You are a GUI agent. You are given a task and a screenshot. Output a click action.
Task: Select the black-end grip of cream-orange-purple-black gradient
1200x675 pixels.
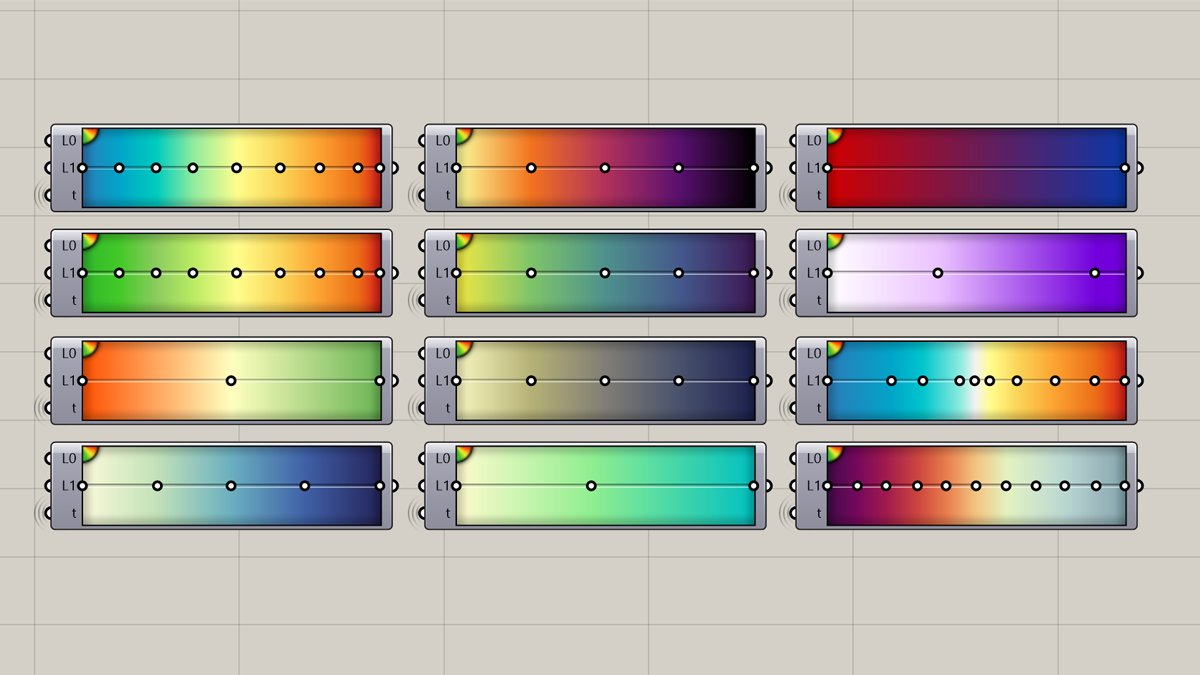click(754, 168)
